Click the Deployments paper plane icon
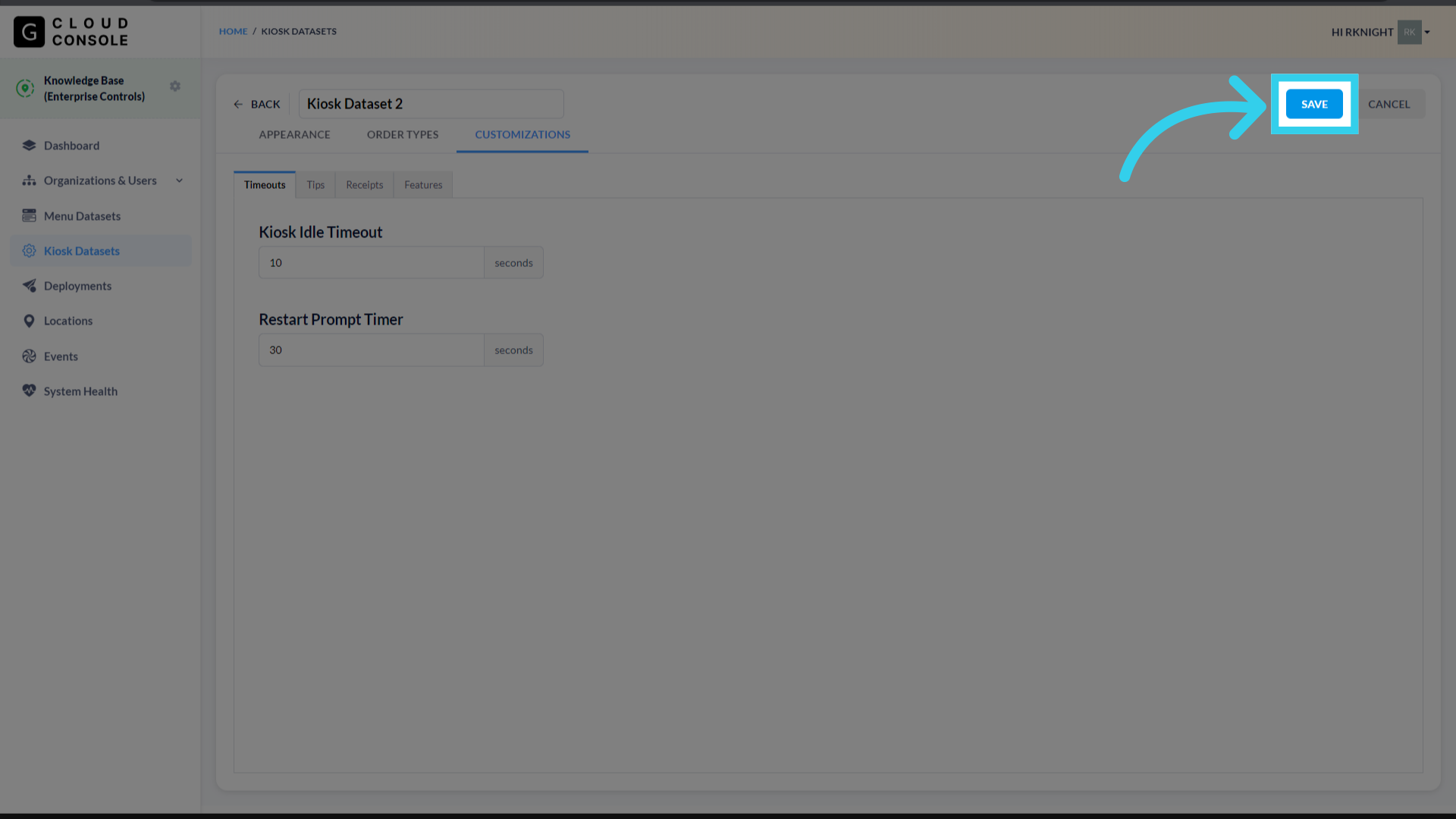The width and height of the screenshot is (1456, 819). 29,286
